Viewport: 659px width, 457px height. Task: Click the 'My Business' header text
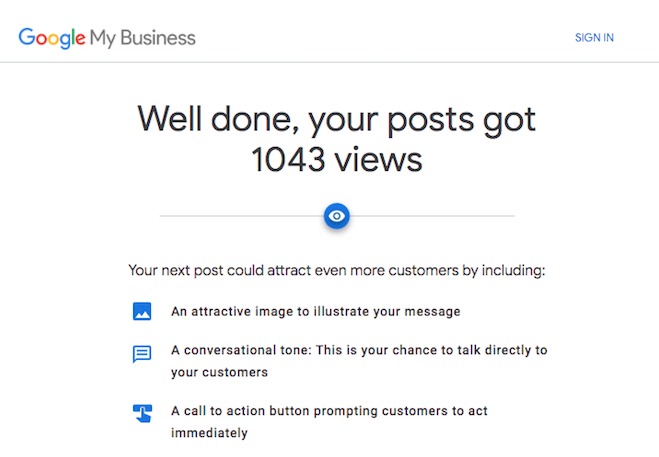click(143, 38)
